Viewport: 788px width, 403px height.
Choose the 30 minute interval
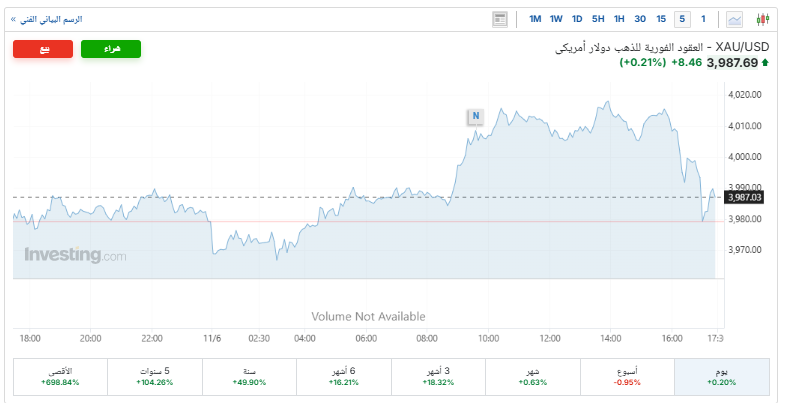pyautogui.click(x=640, y=19)
